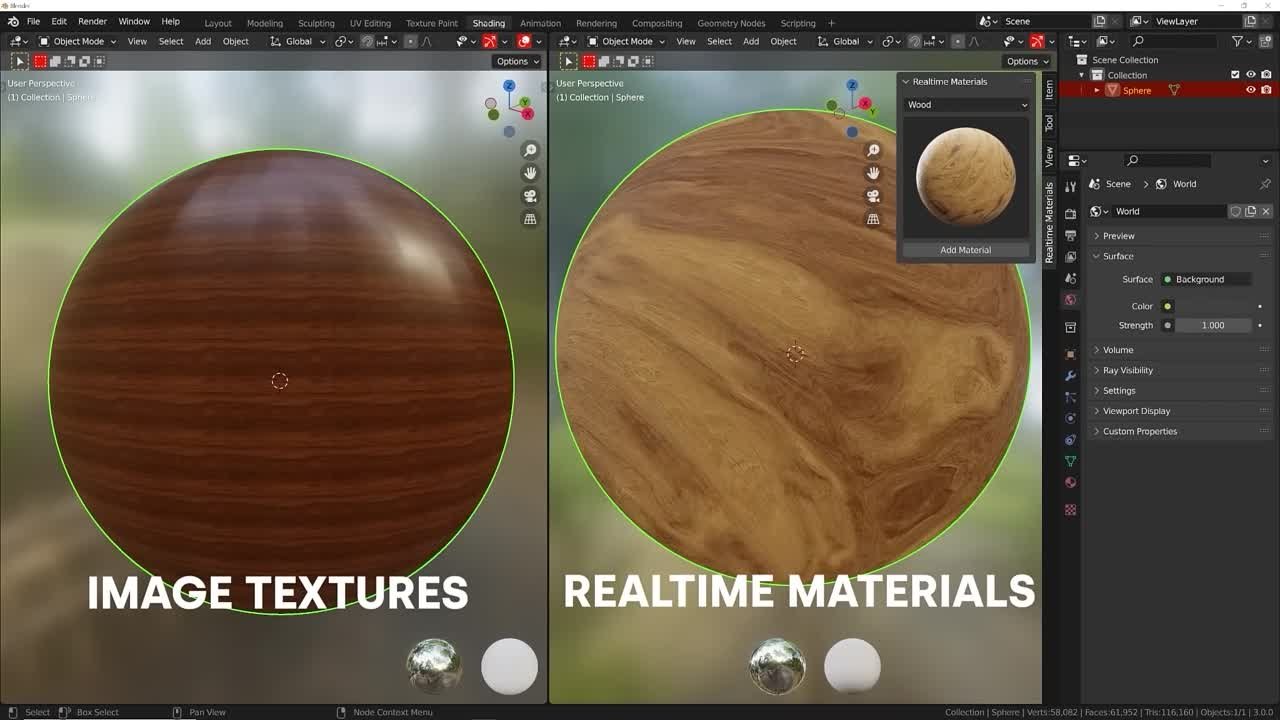
Task: Switch to the Animation workspace tab
Action: [x=540, y=22]
